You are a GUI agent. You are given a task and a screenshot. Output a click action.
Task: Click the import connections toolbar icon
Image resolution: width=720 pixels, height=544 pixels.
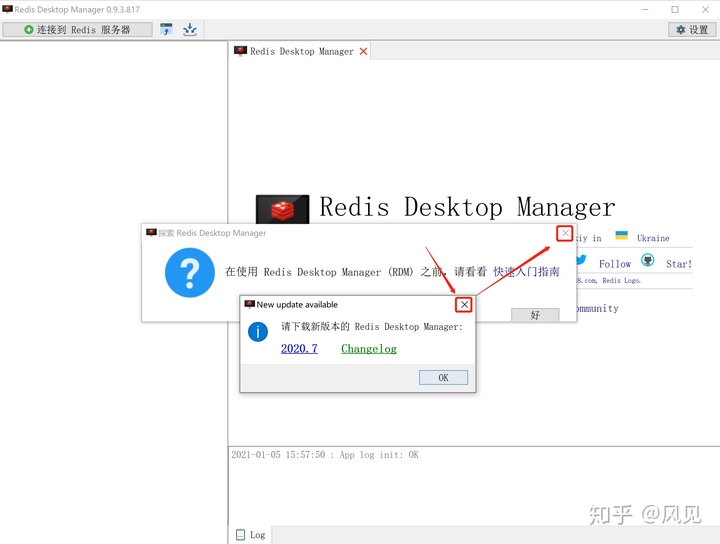(x=166, y=29)
